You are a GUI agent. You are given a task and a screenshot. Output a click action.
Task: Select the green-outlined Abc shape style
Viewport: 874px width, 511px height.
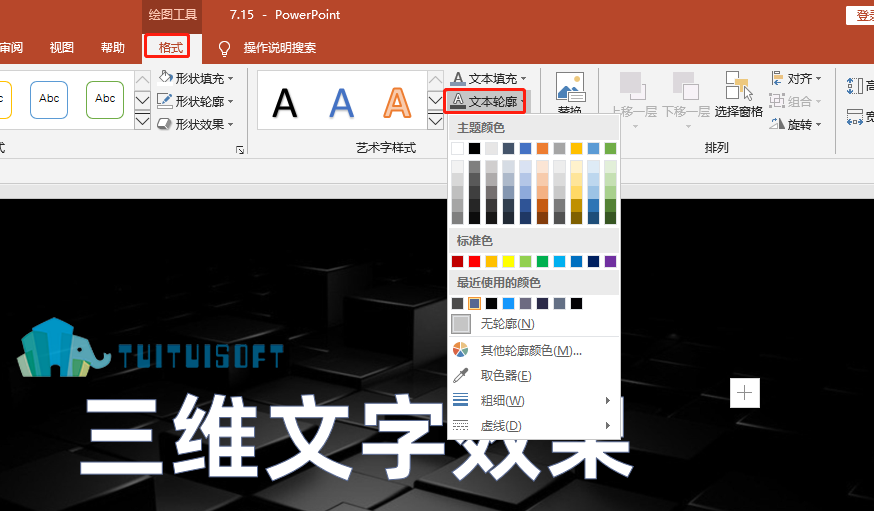pyautogui.click(x=105, y=100)
